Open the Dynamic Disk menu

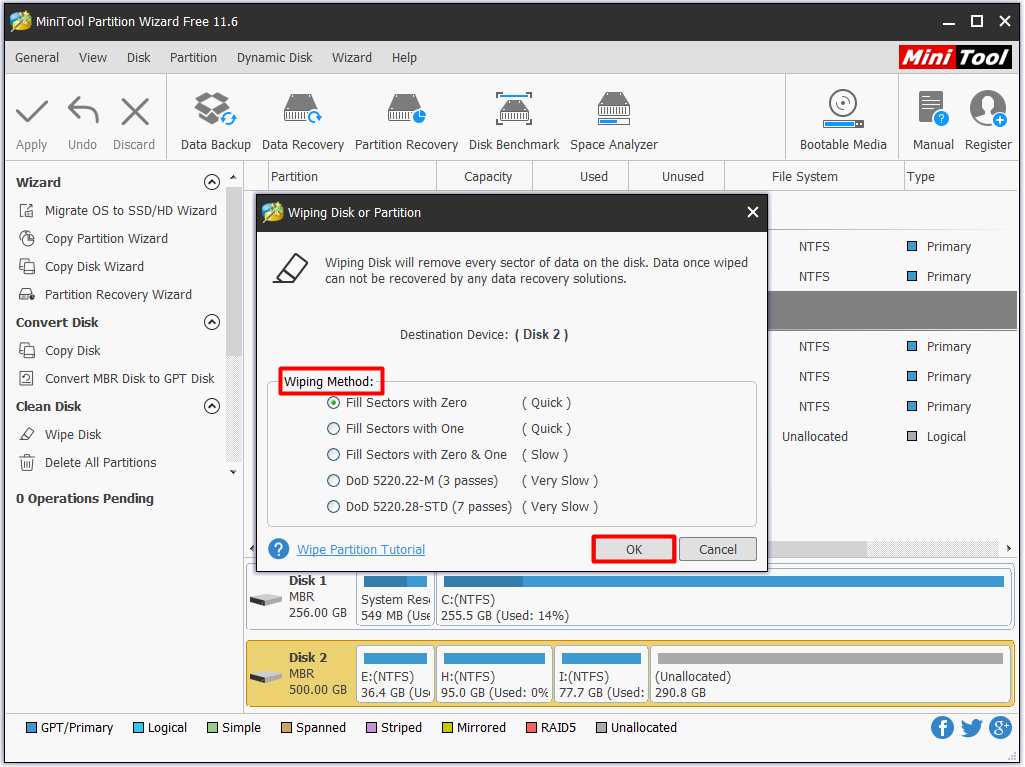coord(275,58)
